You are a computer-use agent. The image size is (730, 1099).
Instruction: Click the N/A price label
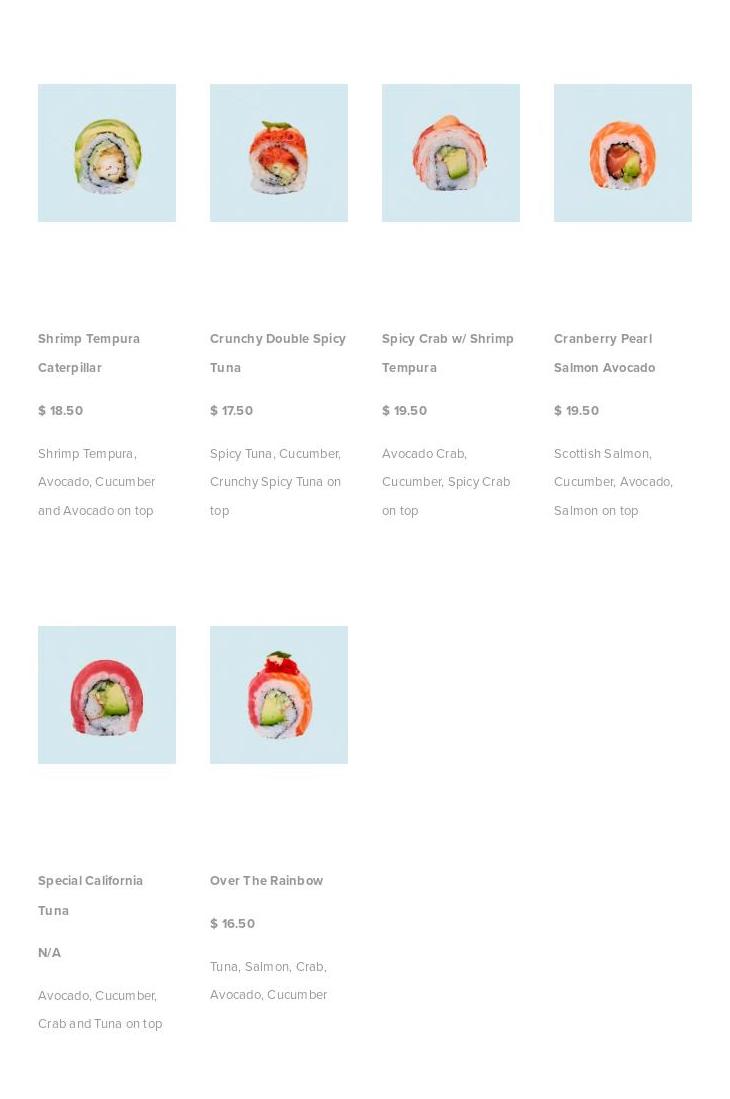coord(49,953)
